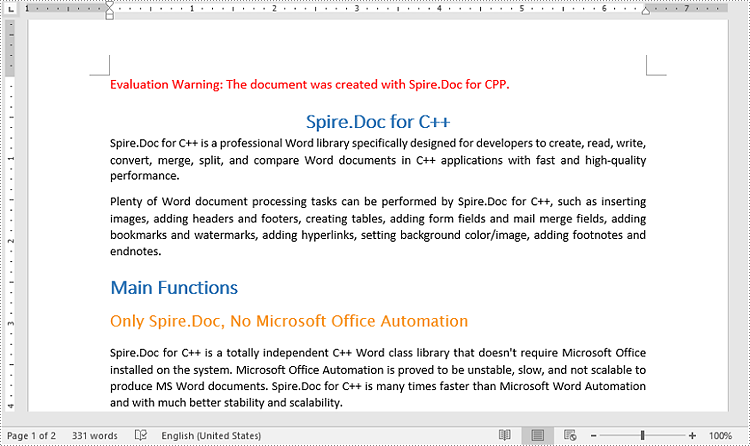Click the word 'endnotes.' in second paragraph
The image size is (750, 446).
(136, 251)
